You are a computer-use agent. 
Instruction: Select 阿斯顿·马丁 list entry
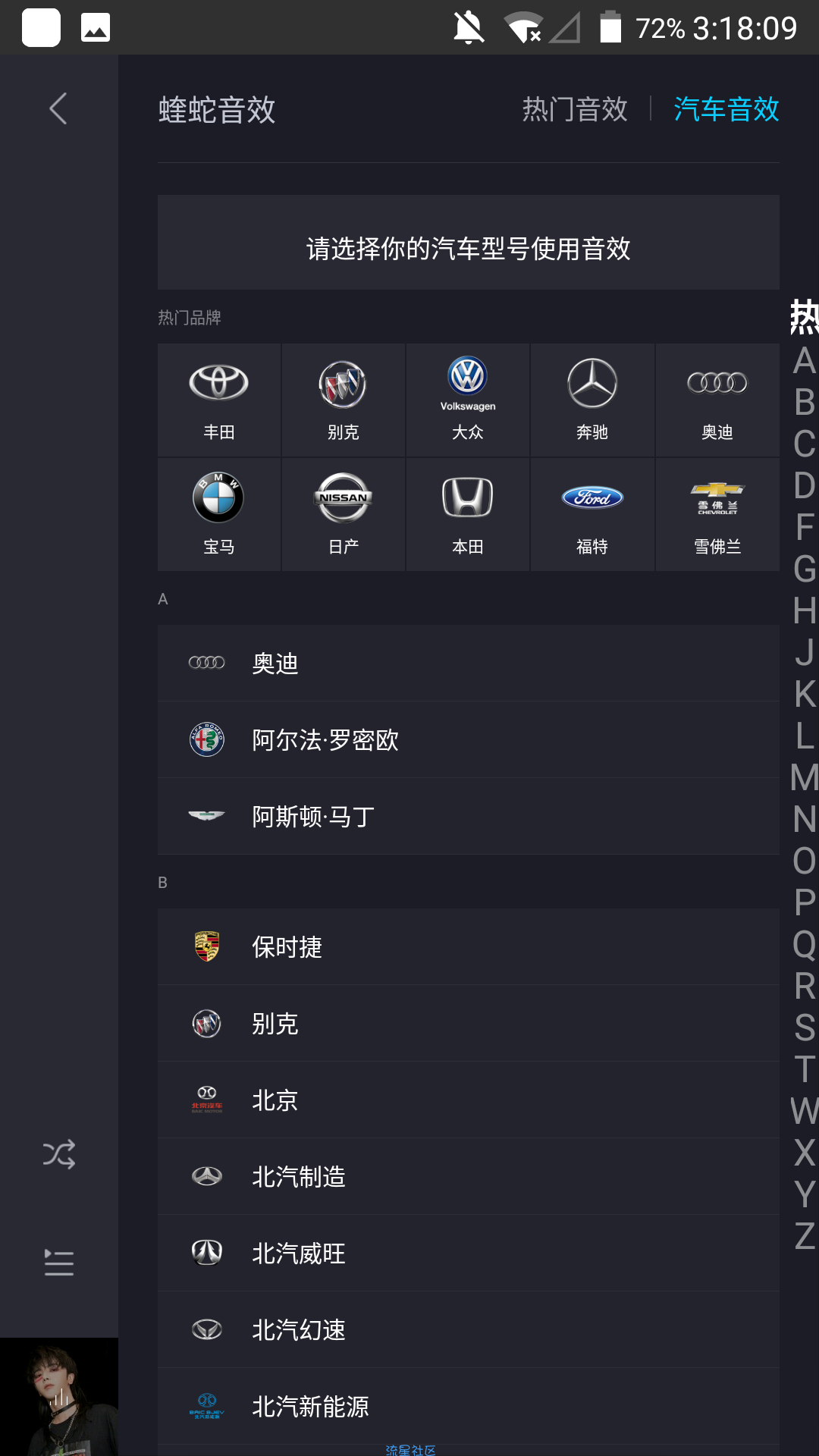(x=469, y=817)
